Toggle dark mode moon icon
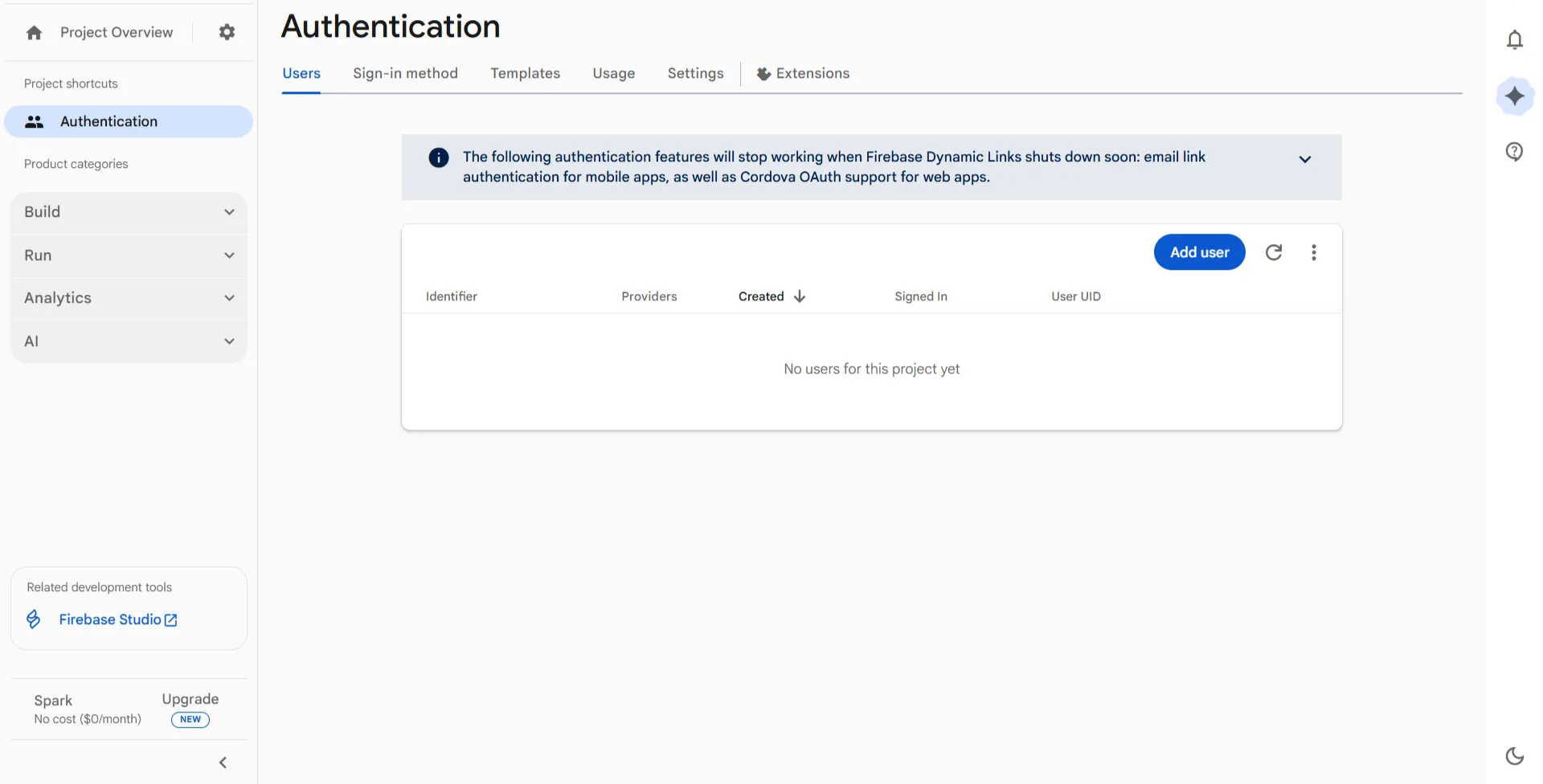 click(x=1515, y=756)
